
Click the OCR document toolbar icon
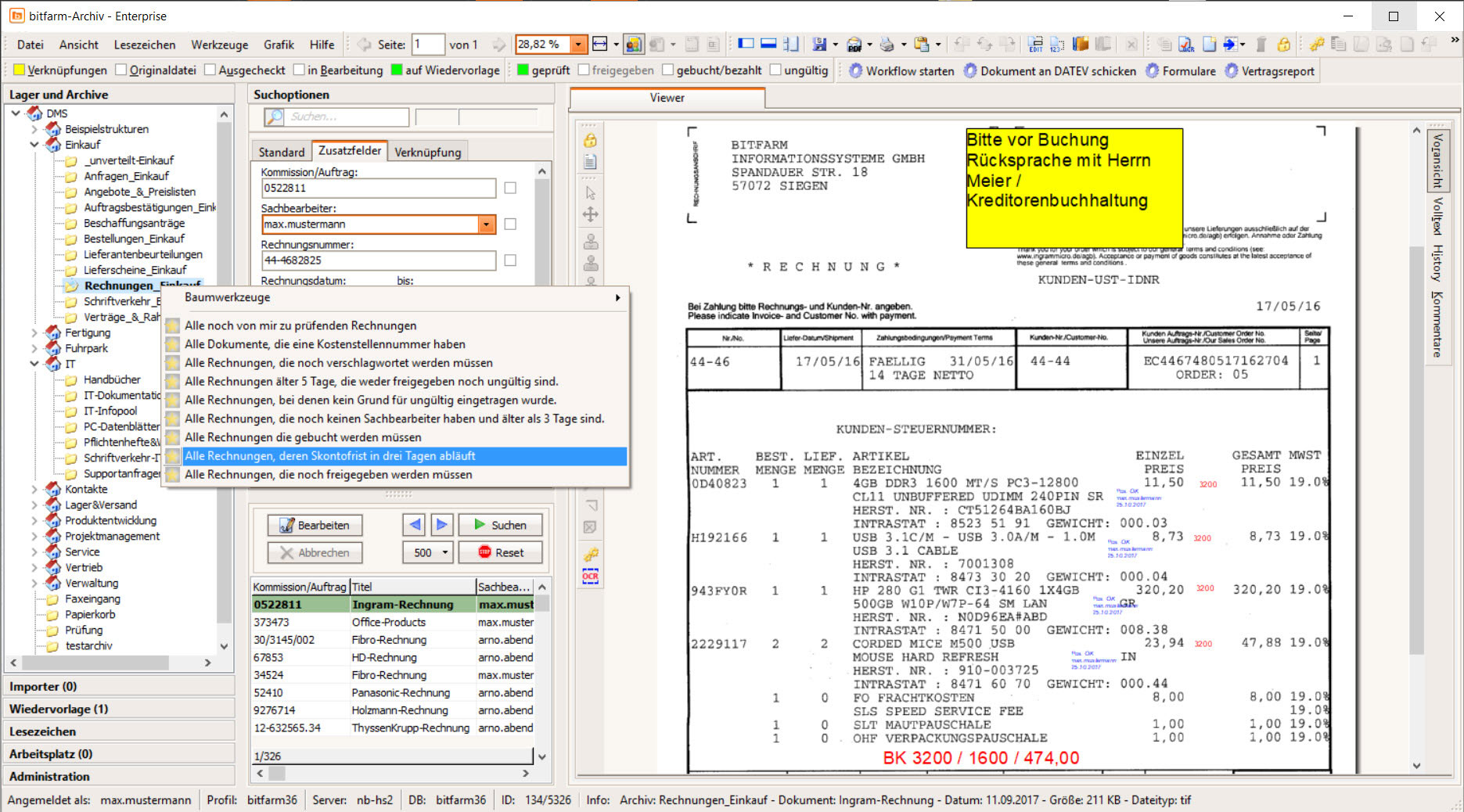1186,45
